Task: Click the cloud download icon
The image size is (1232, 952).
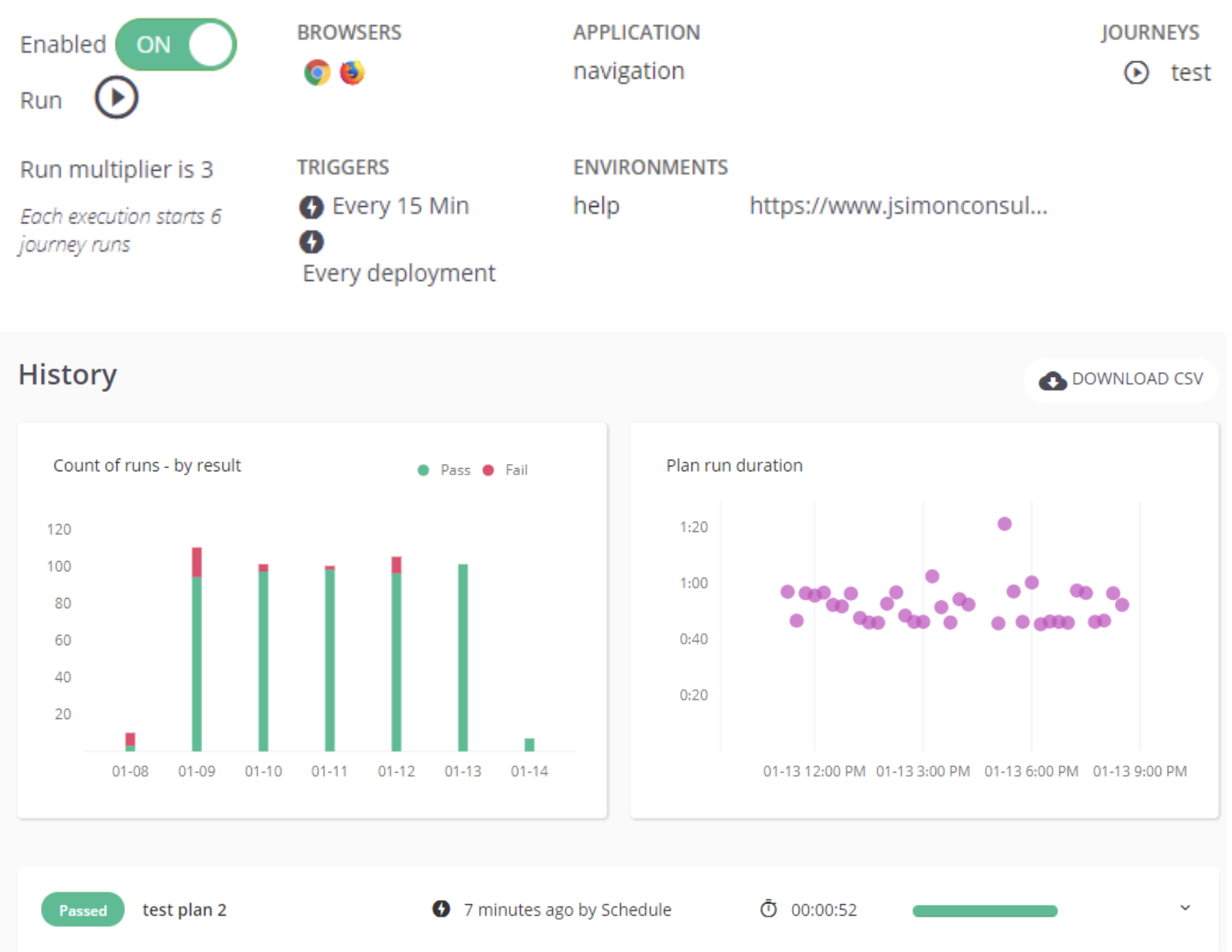Action: coord(1052,381)
